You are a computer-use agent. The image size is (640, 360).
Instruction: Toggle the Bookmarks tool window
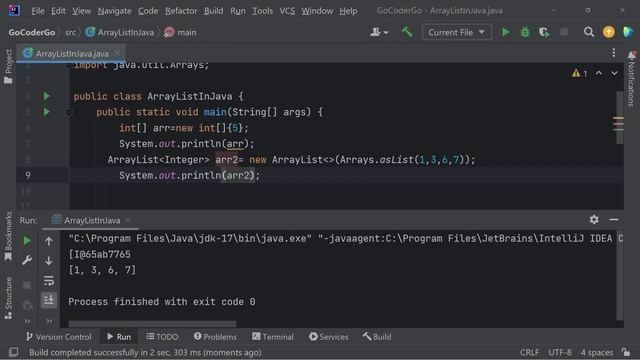pyautogui.click(x=8, y=236)
